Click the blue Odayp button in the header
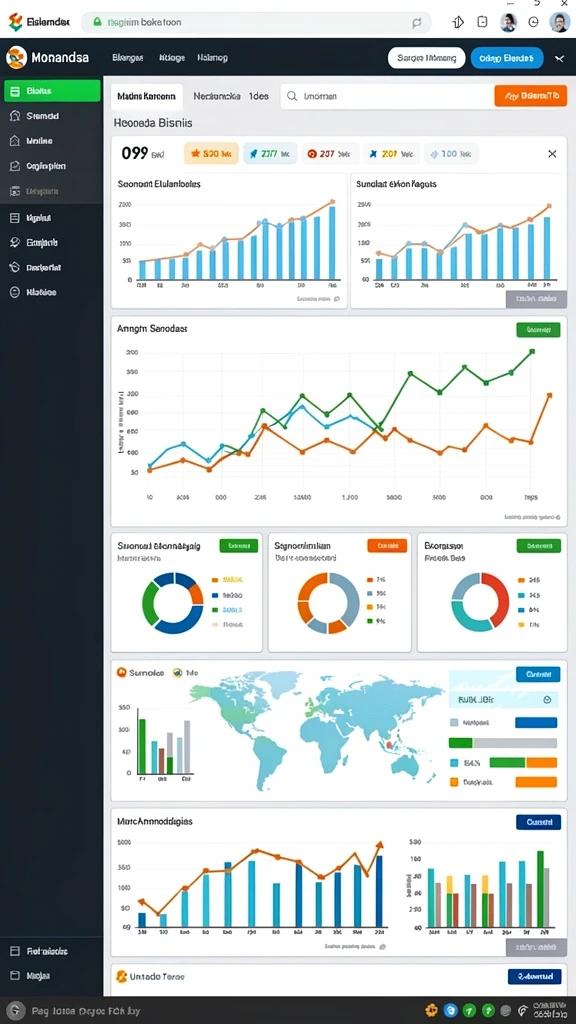The width and height of the screenshot is (576, 1024). (x=507, y=58)
